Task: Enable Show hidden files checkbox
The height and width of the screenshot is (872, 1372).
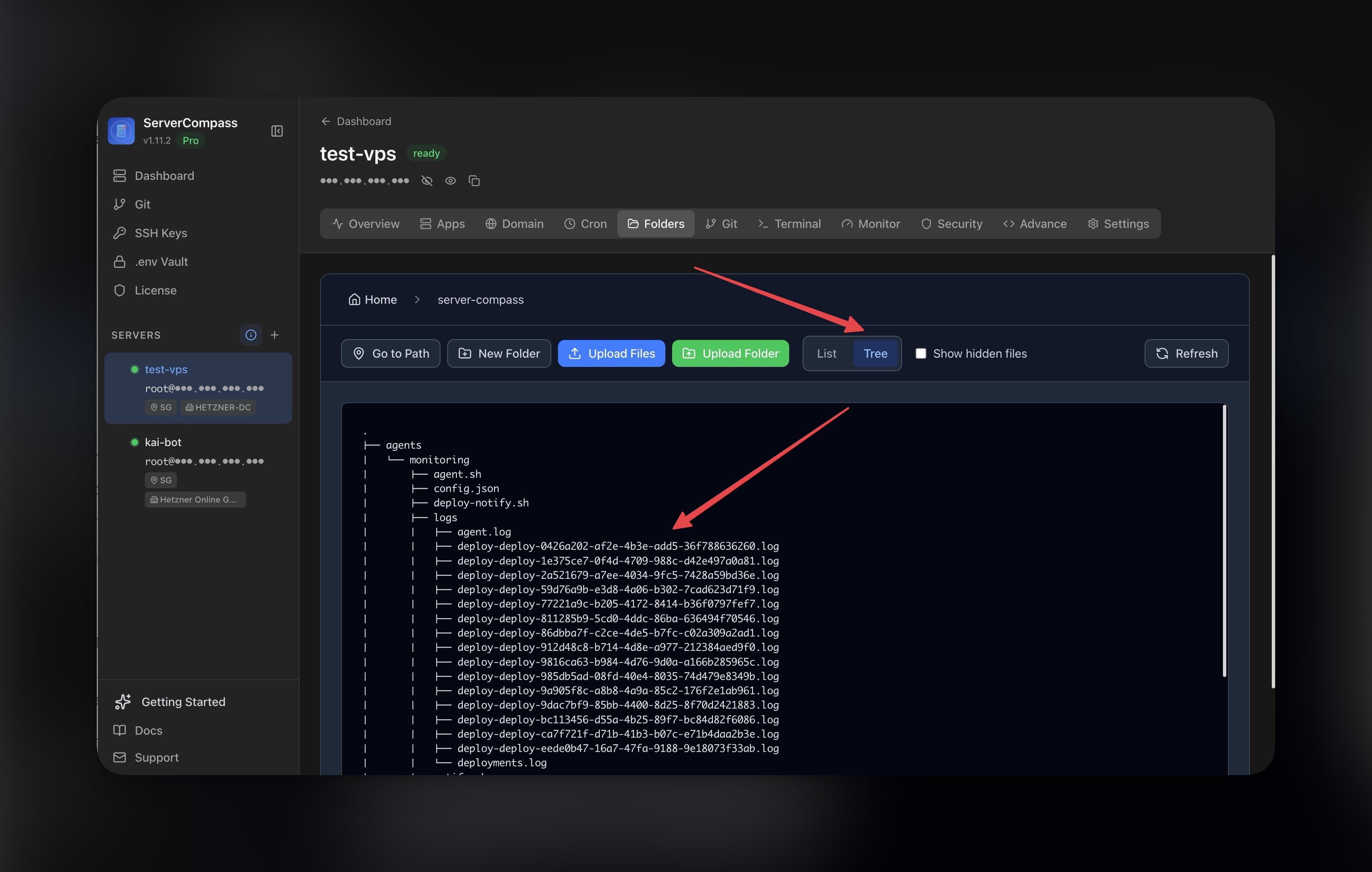Action: click(921, 353)
